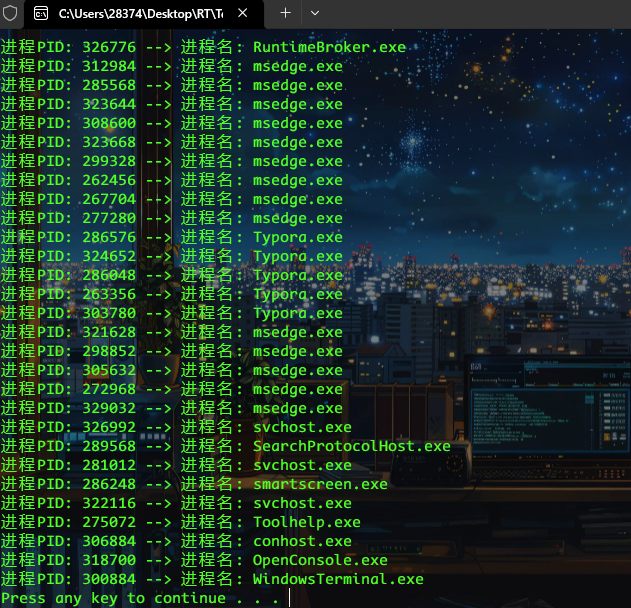Screen dimensions: 631x608
Task: Click PID 318700 value
Action: [x=109, y=560]
